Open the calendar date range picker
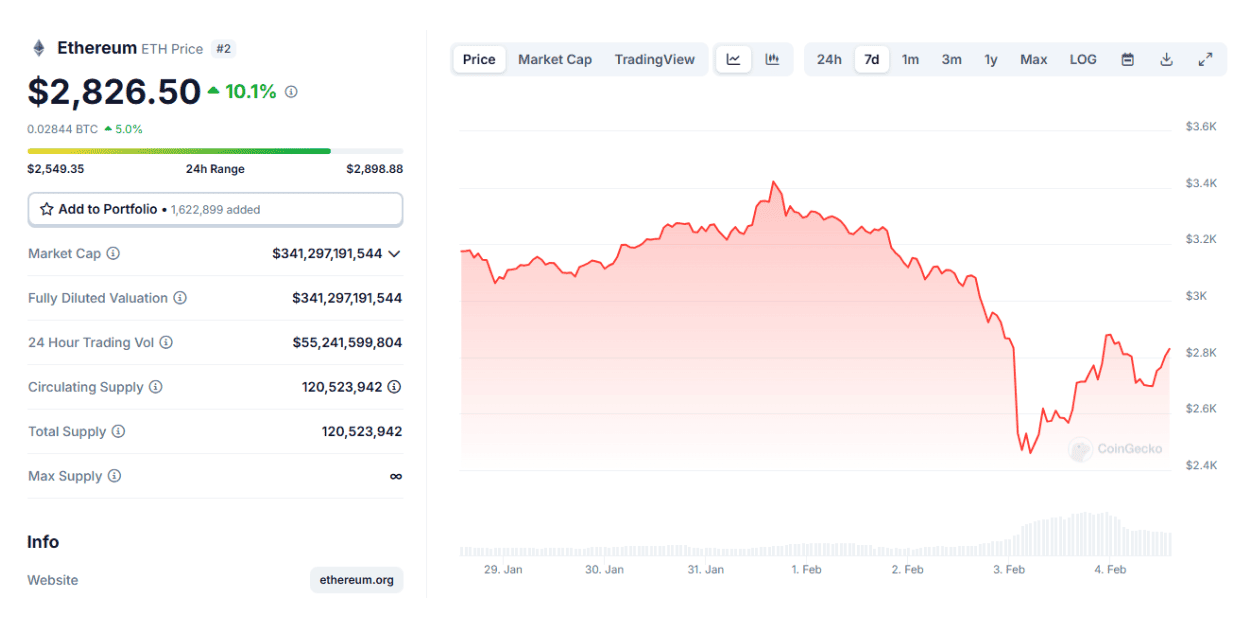 pos(1127,59)
